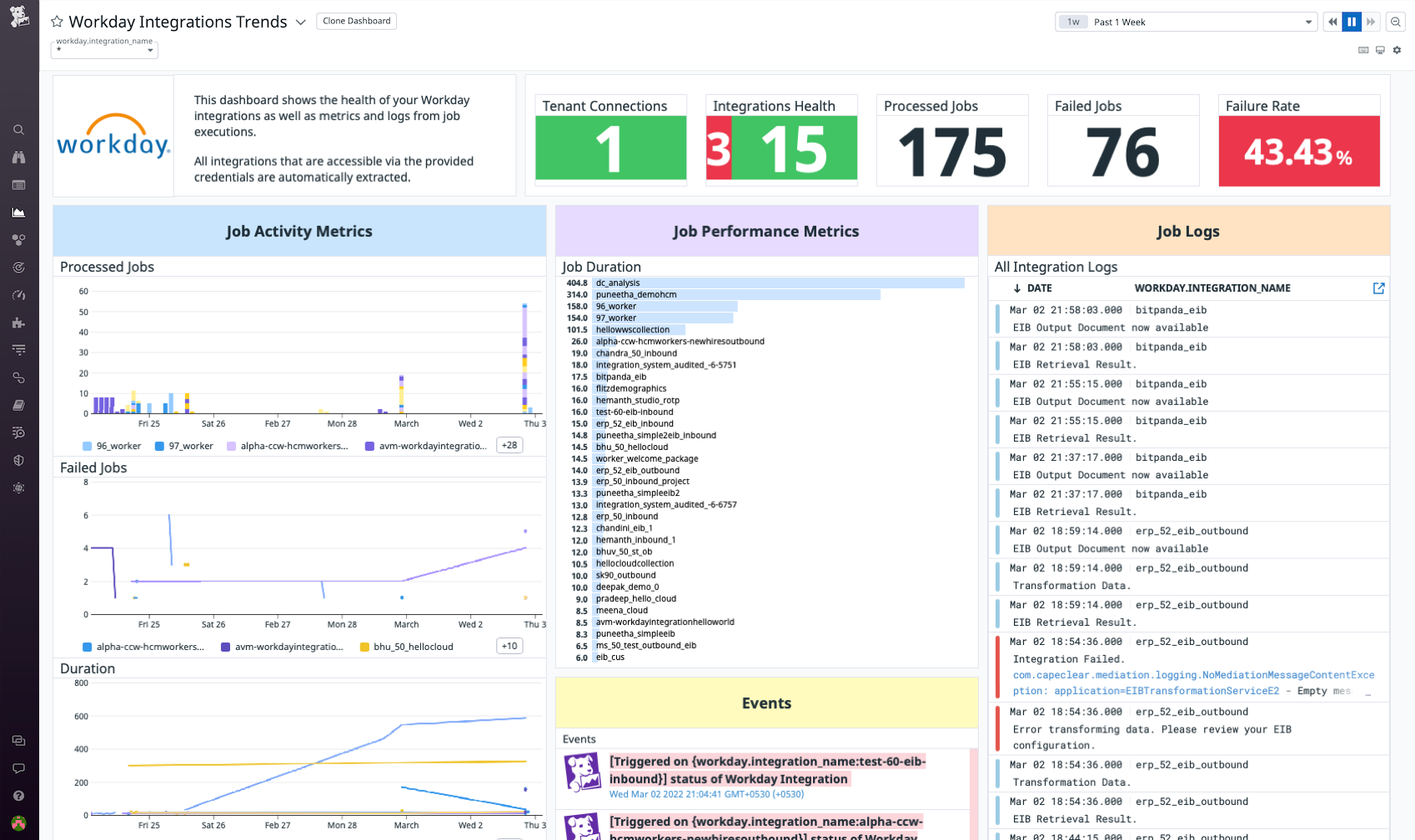The height and width of the screenshot is (840, 1415).
Task: Enable TV mode with the monitor icon
Action: click(x=1380, y=50)
